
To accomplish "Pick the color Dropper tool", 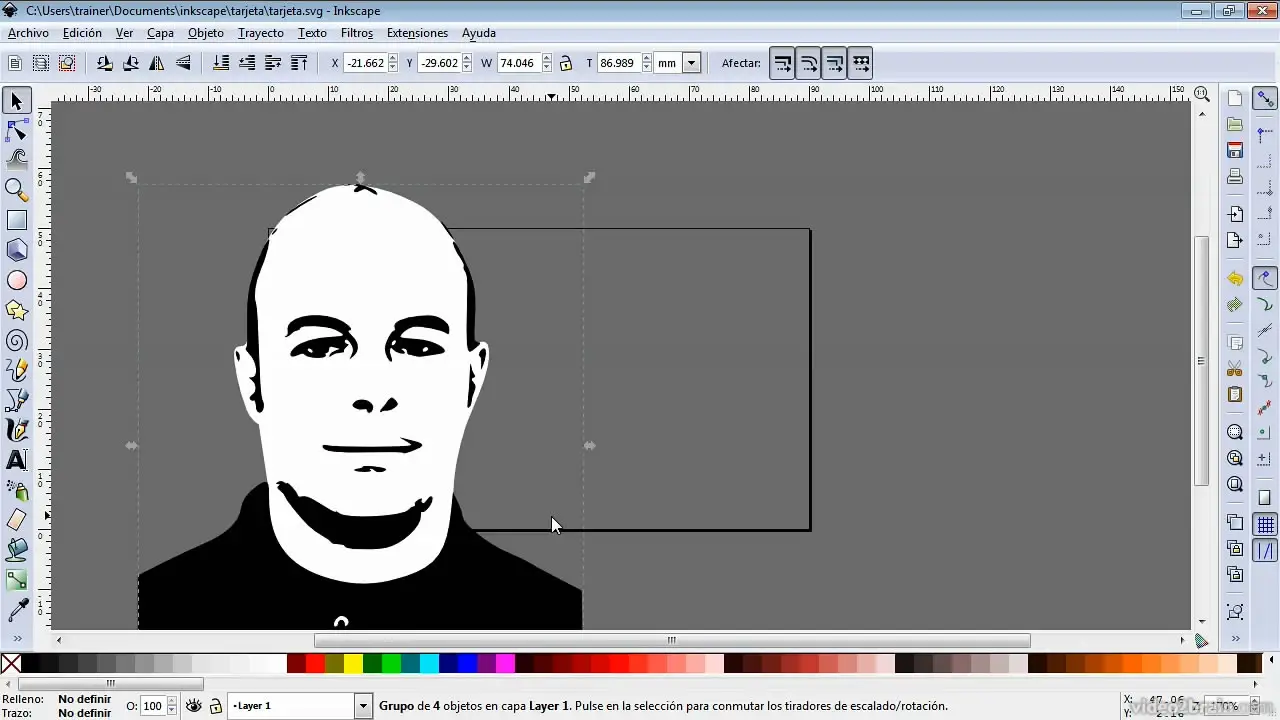I will (17, 609).
